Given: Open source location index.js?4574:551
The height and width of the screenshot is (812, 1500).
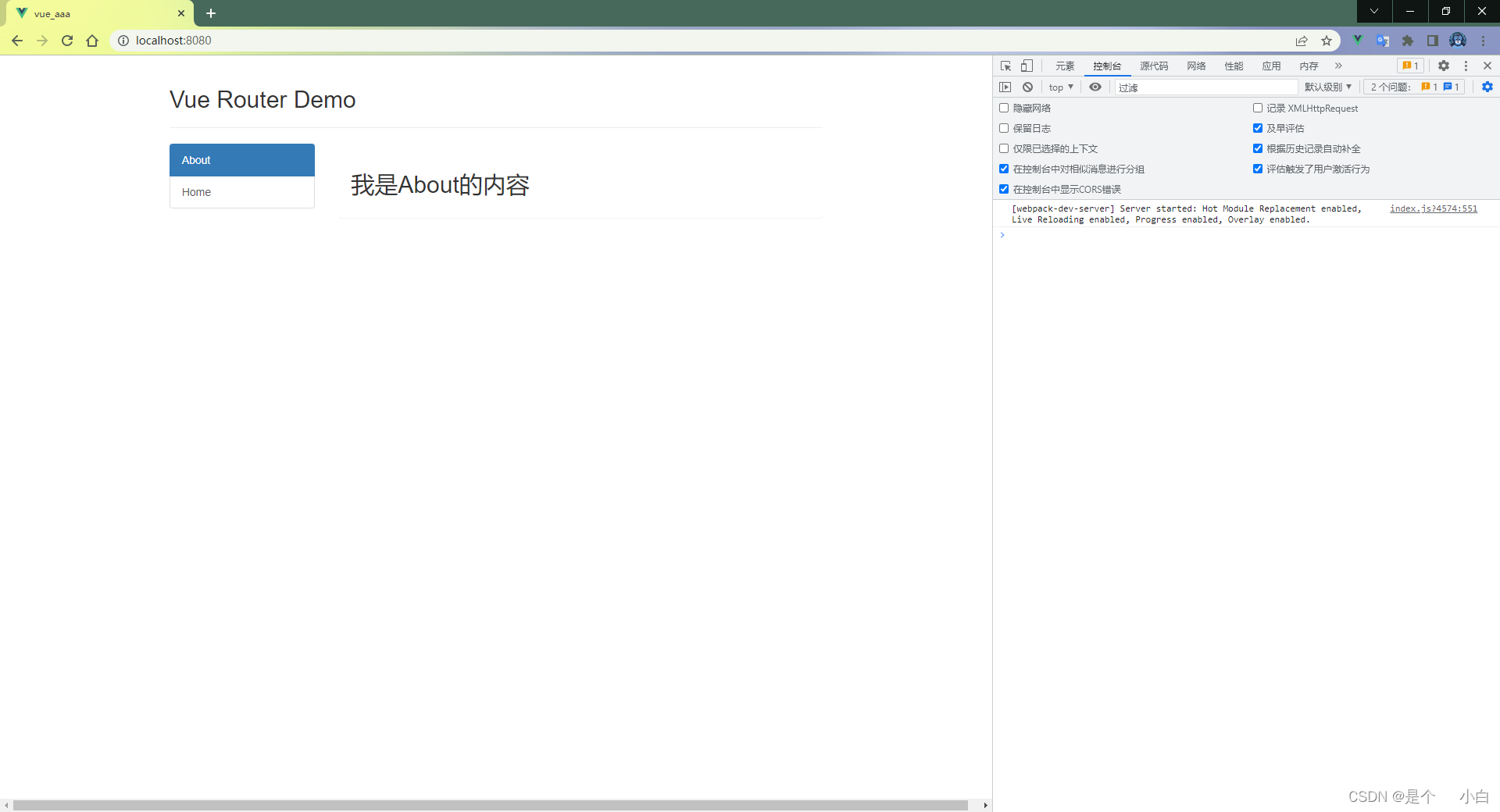Looking at the screenshot, I should pos(1433,208).
